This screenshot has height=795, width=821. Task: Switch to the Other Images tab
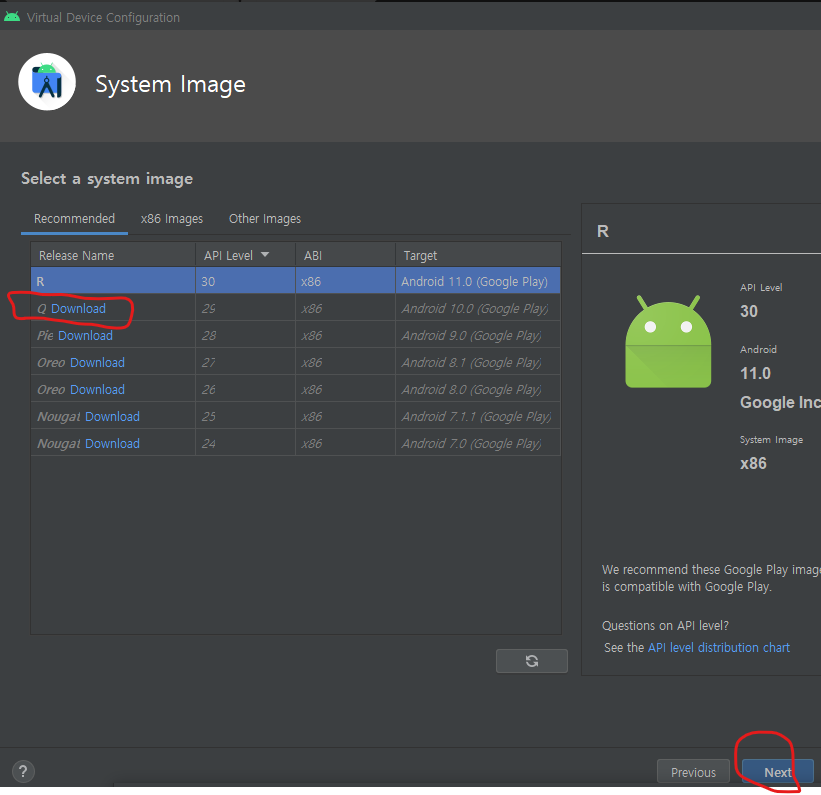click(265, 218)
